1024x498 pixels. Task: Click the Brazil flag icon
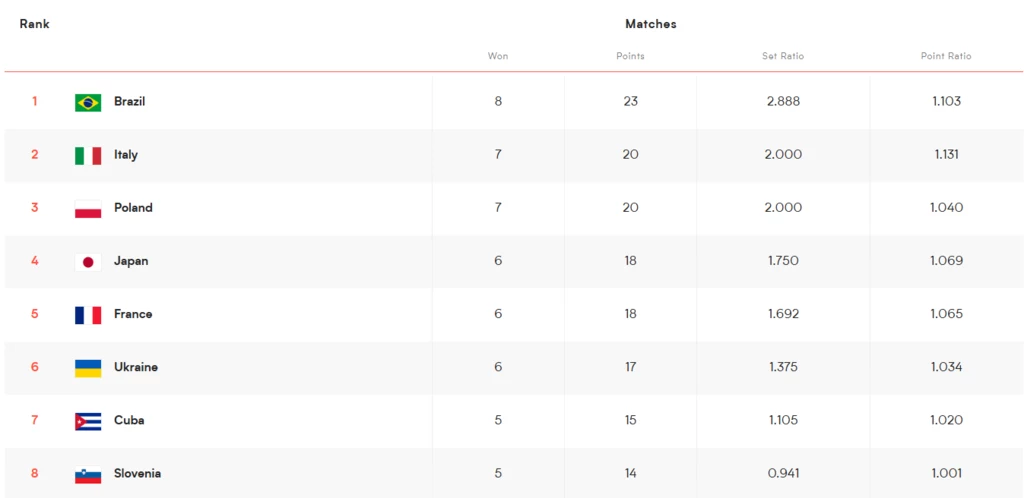[x=88, y=102]
